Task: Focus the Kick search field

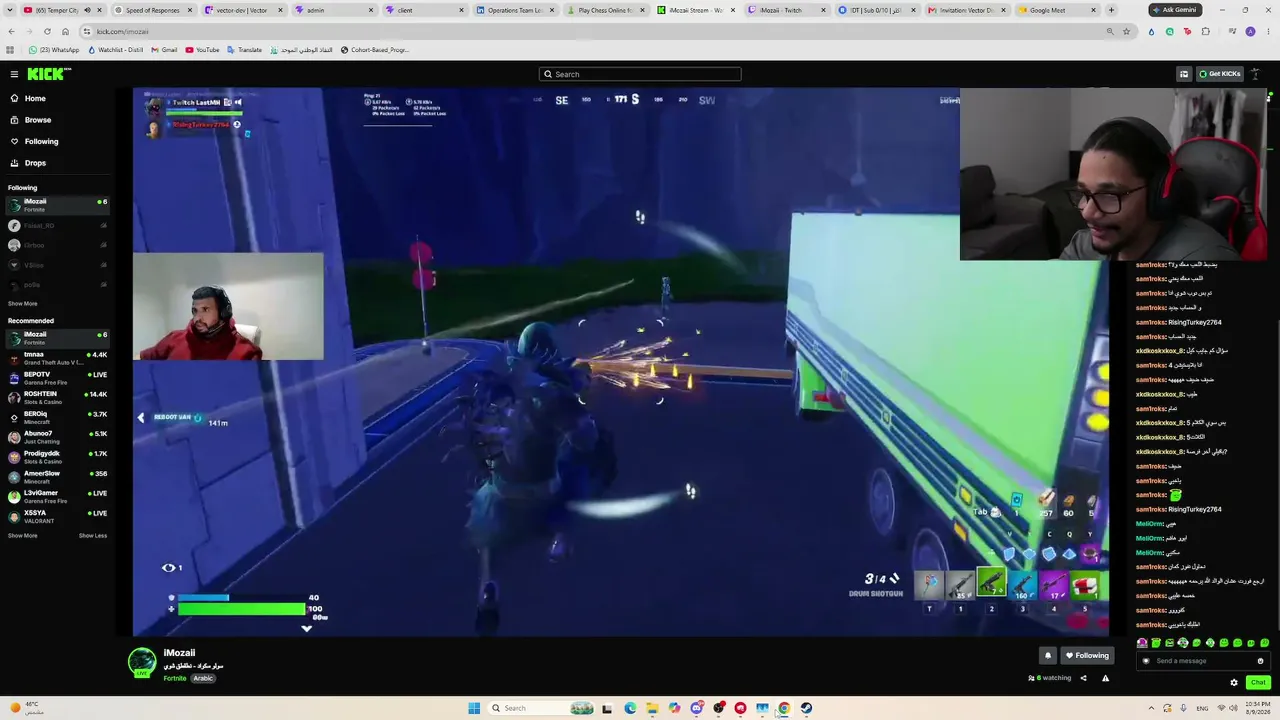Action: tap(640, 74)
